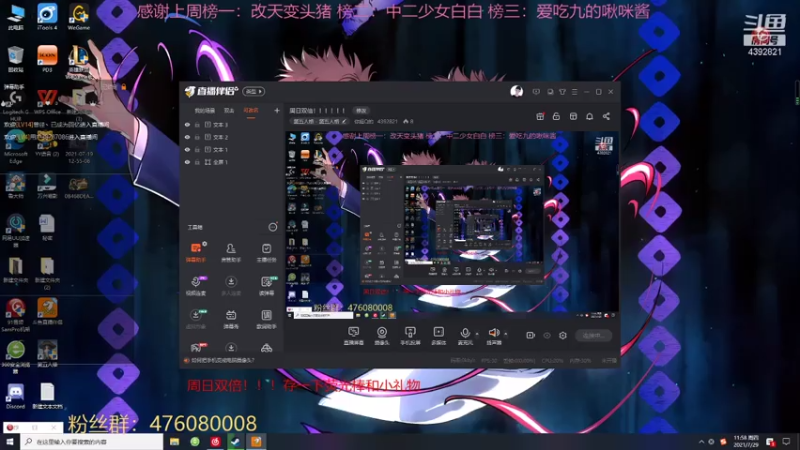Open the storage box icon in room header

coord(573,116)
